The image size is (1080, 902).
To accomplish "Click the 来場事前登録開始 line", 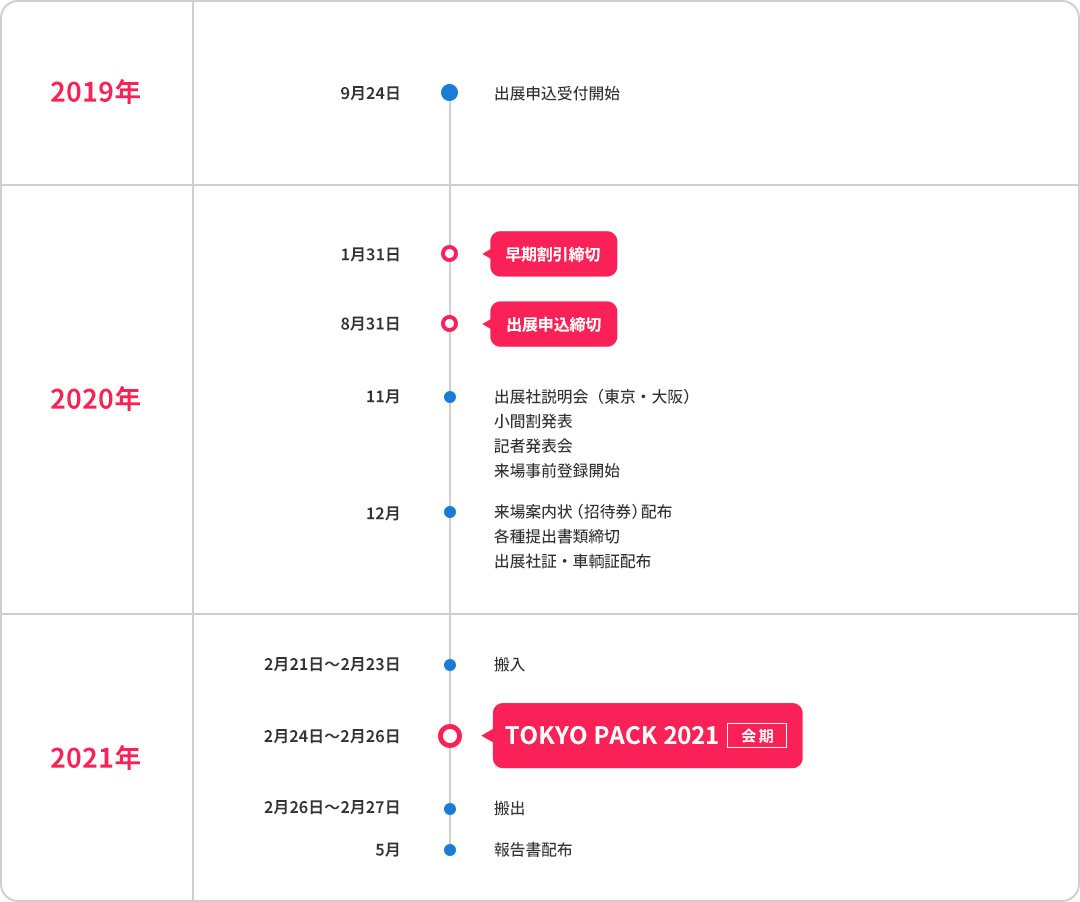I will pyautogui.click(x=557, y=471).
